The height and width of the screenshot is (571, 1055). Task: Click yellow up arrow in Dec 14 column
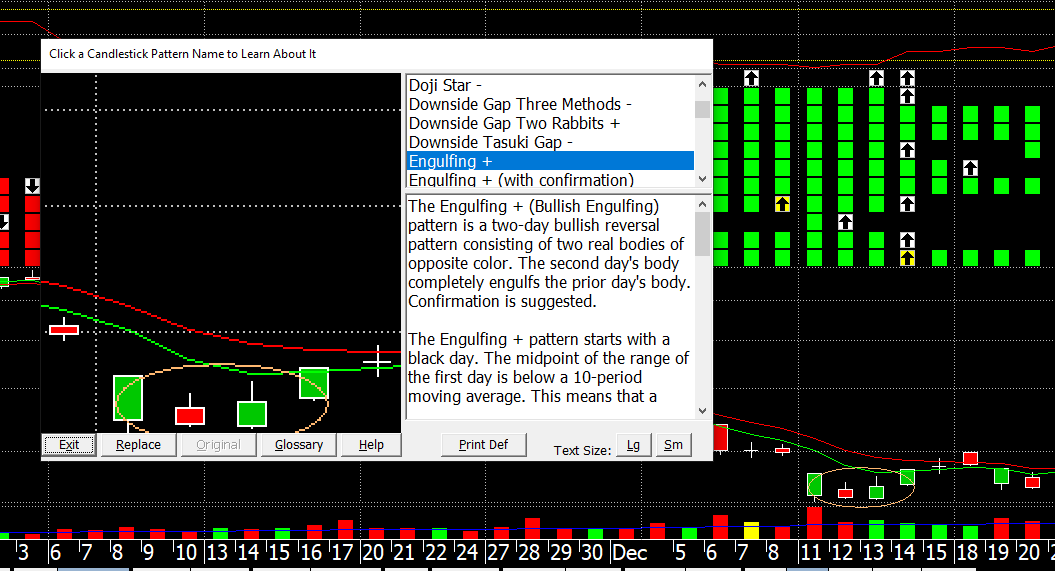click(908, 258)
